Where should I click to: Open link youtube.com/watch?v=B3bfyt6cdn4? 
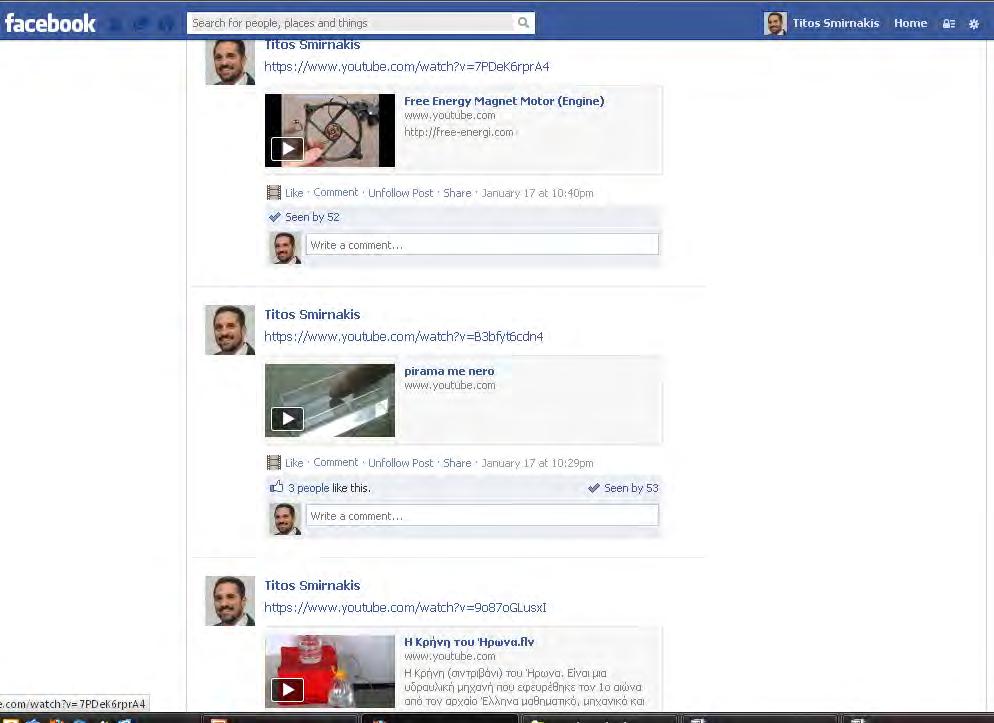(x=403, y=336)
